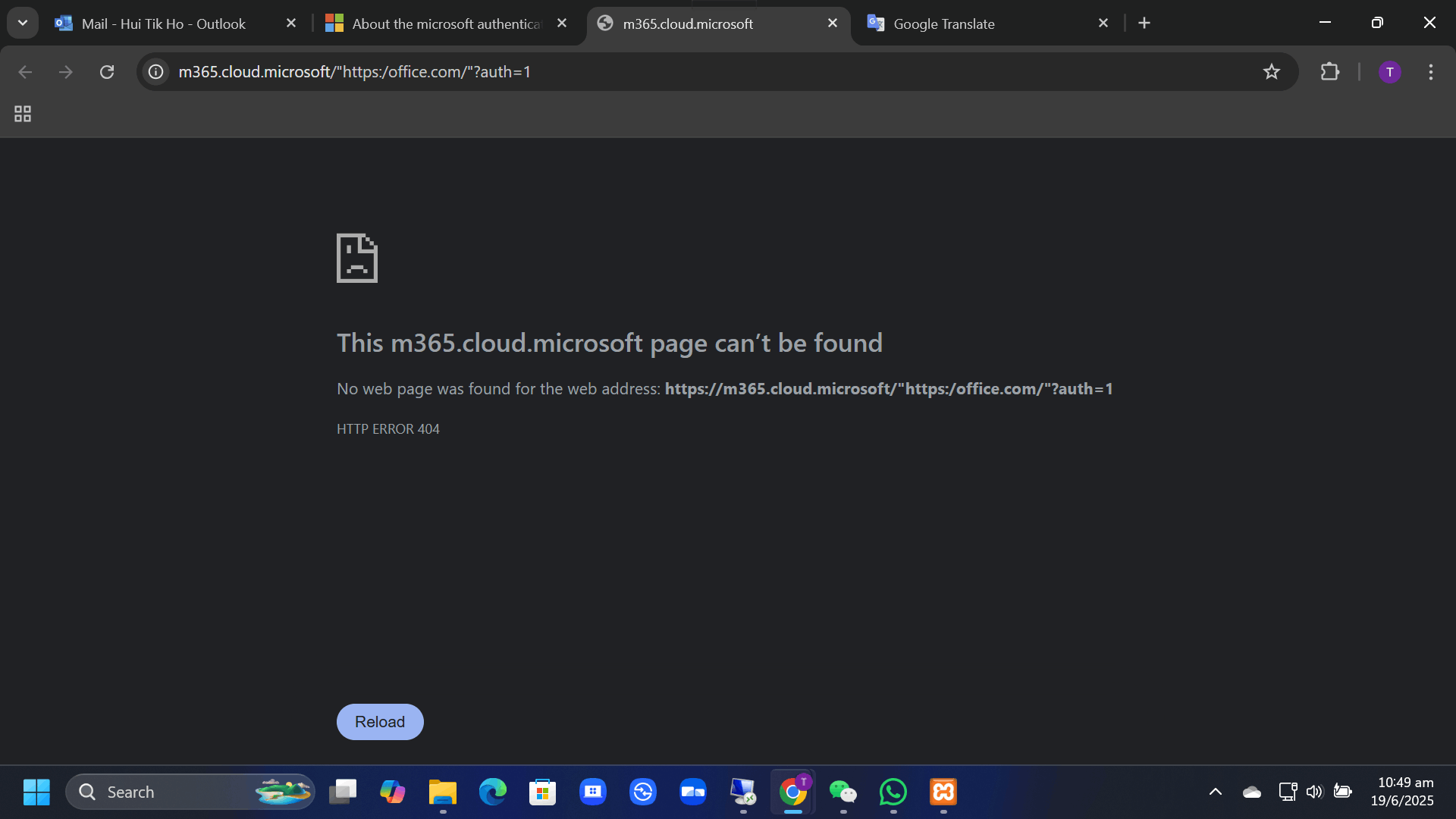Screen dimensions: 1456x819
Task: Reload the current page
Action: (107, 72)
